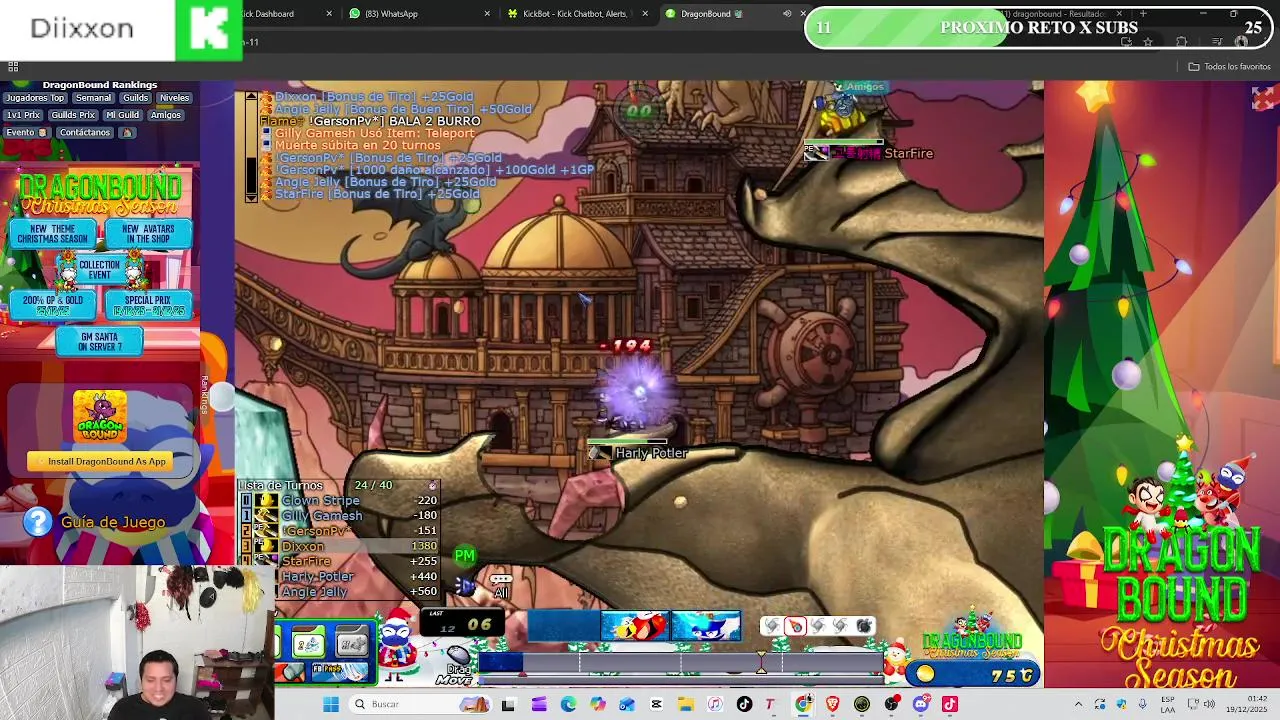The height and width of the screenshot is (720, 1280).
Task: Open File Explorer from the taskbar
Action: [x=685, y=704]
